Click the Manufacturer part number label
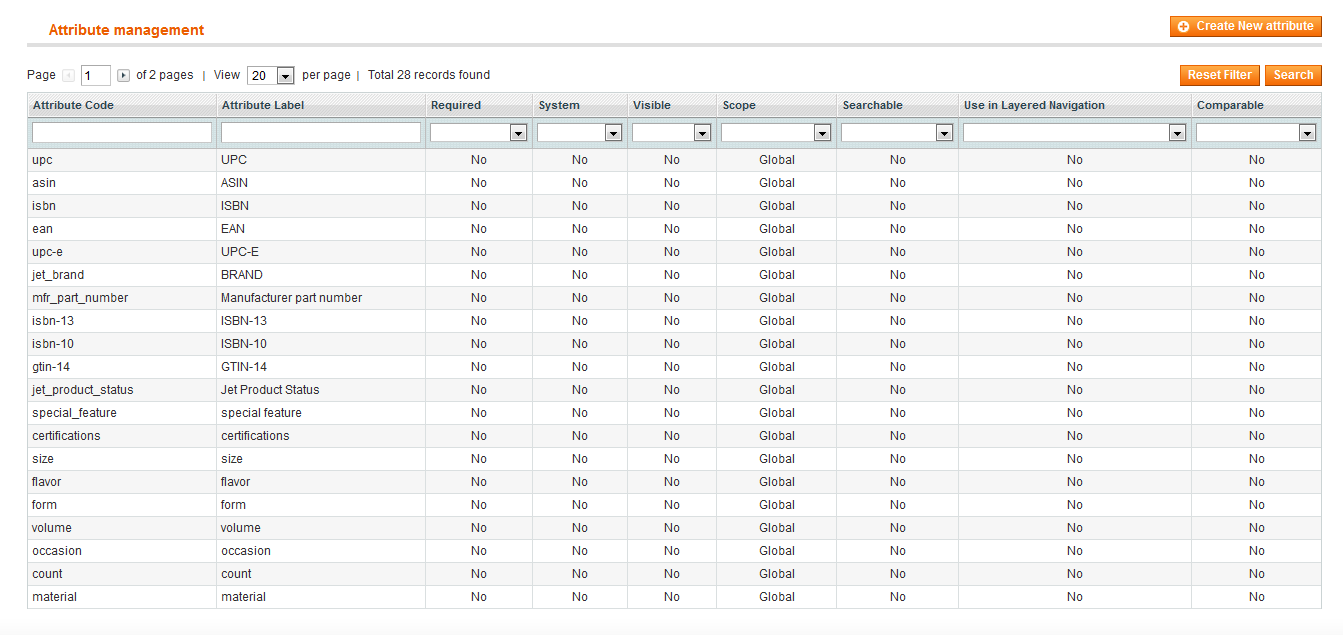Viewport: 1343px width, 635px height. coord(292,298)
